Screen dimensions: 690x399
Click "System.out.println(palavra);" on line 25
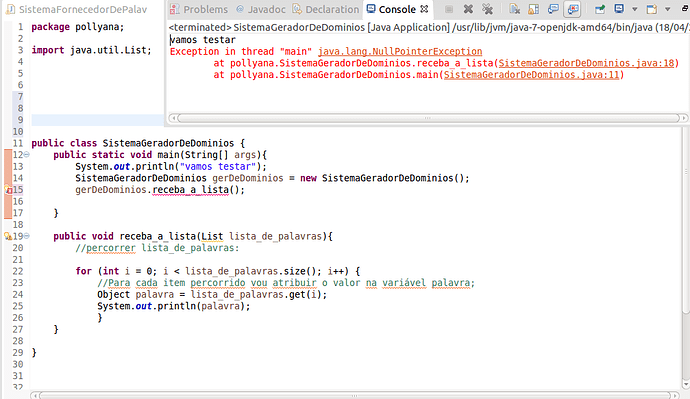coord(174,306)
